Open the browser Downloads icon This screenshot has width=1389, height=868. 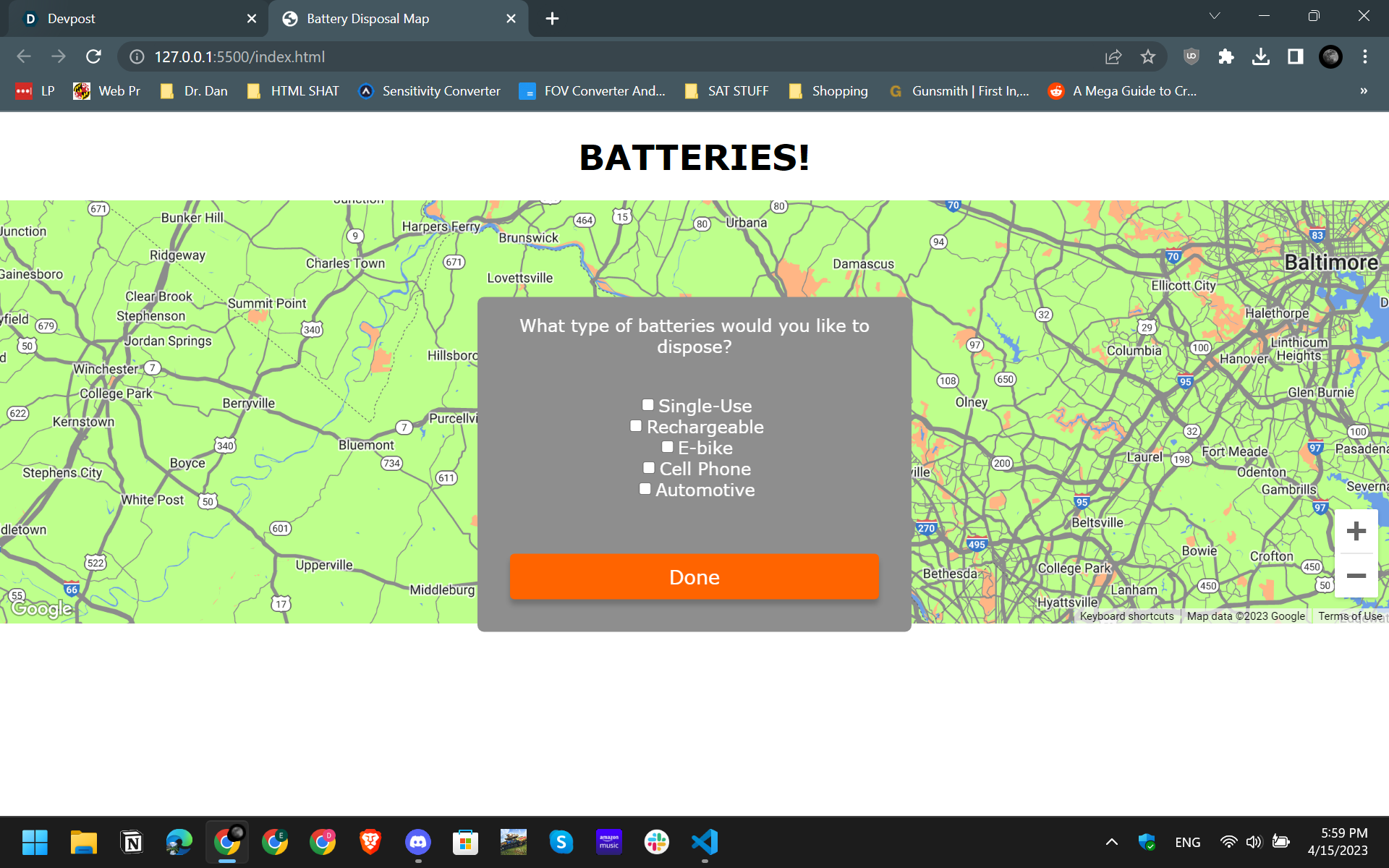1260,56
